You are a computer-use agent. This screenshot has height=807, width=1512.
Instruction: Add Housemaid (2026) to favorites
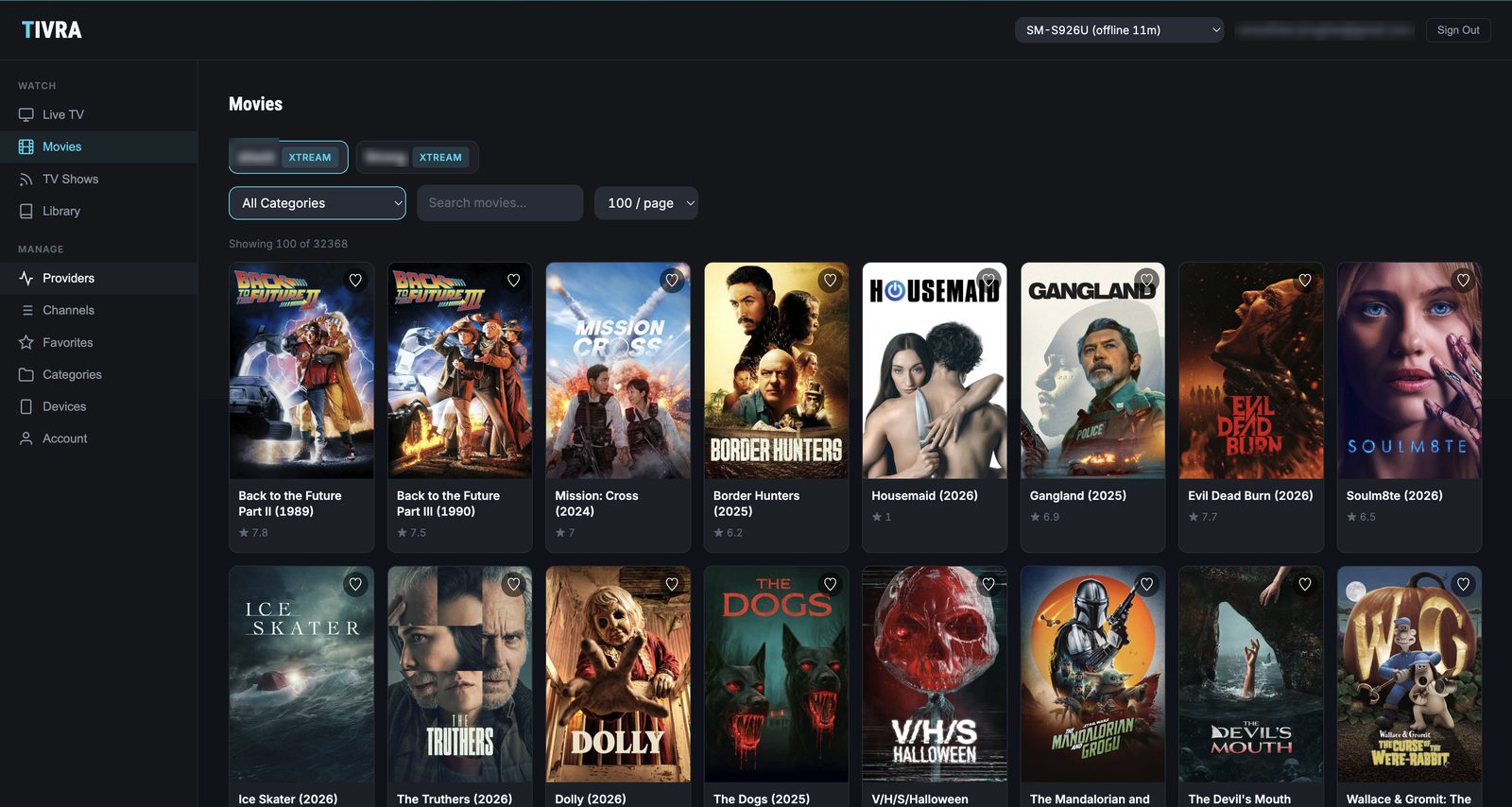[988, 281]
